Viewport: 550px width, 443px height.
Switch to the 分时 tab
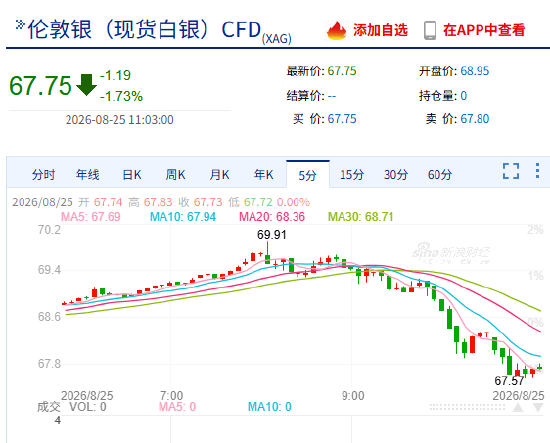click(x=43, y=174)
